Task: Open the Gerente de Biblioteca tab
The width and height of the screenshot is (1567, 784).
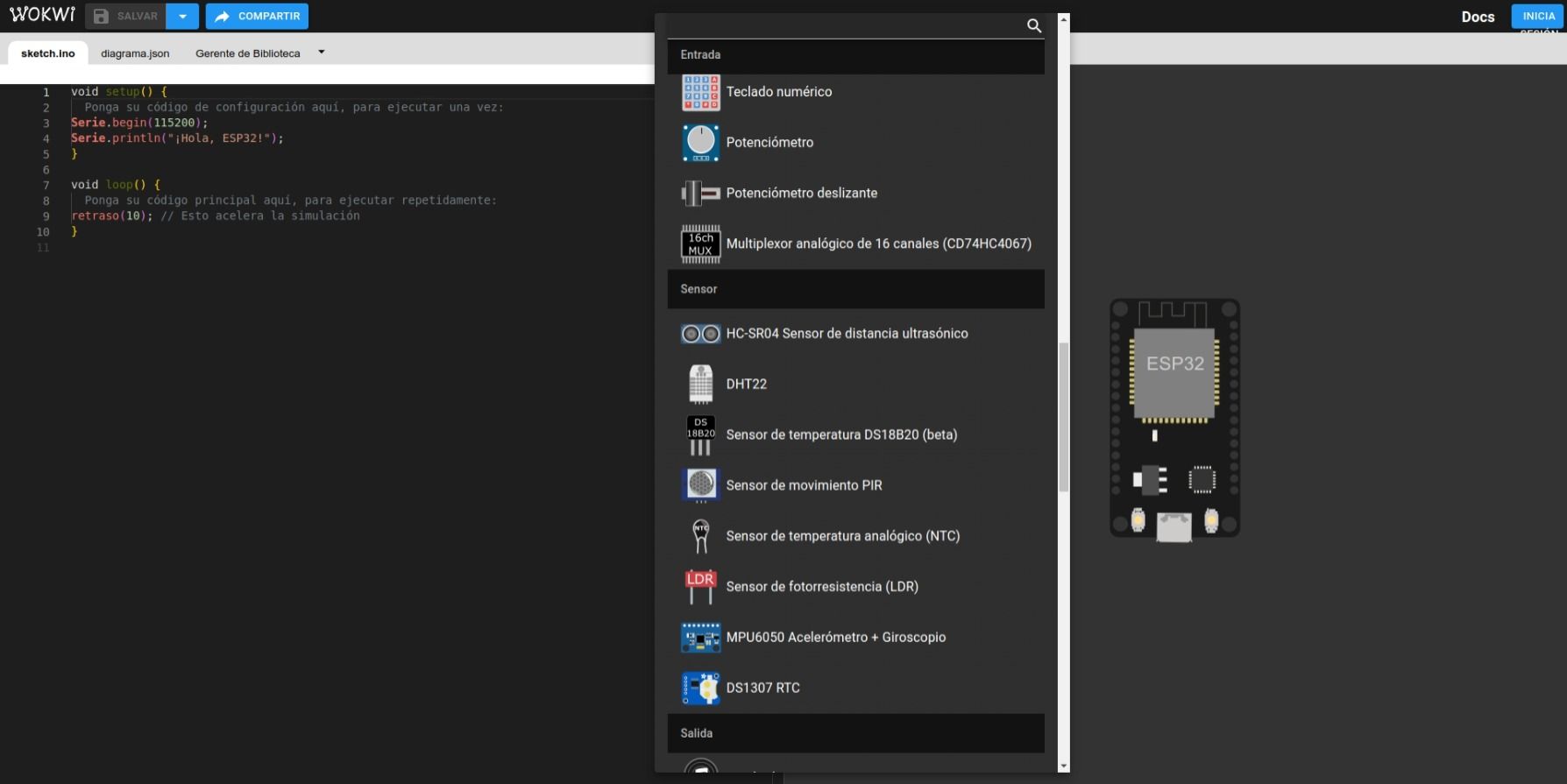Action: click(x=247, y=53)
